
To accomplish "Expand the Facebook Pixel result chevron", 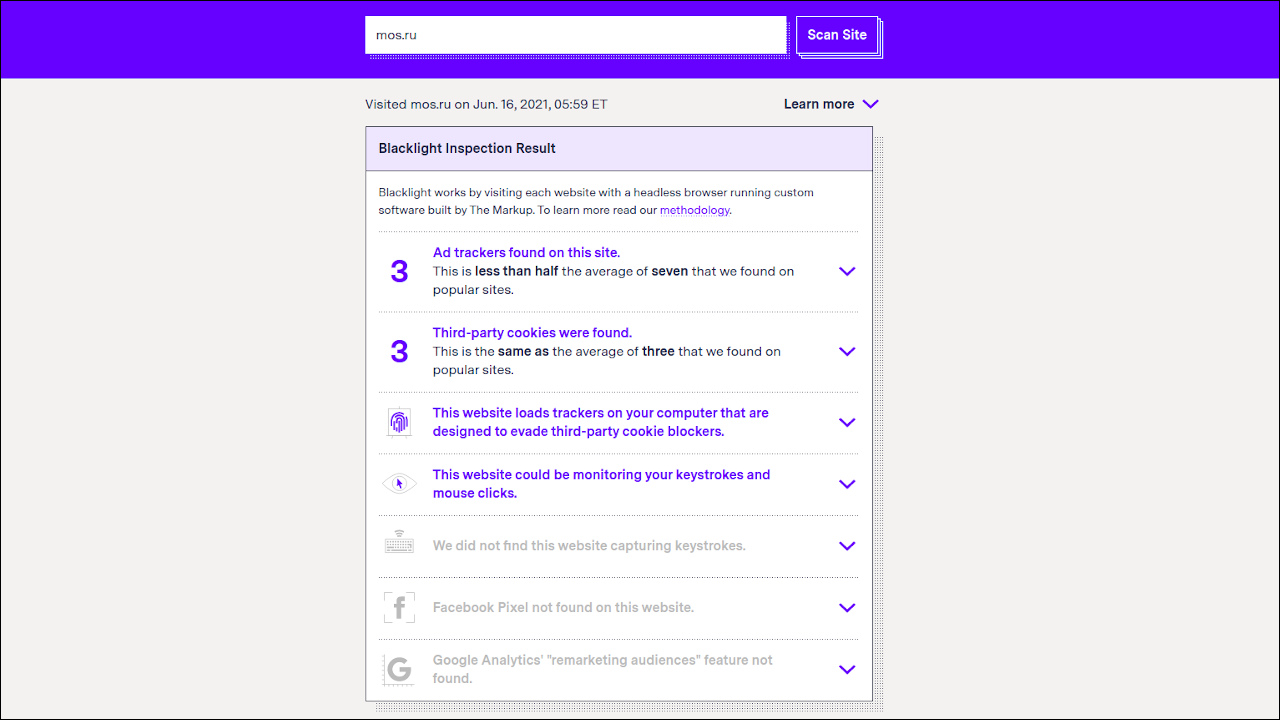I will pyautogui.click(x=847, y=608).
